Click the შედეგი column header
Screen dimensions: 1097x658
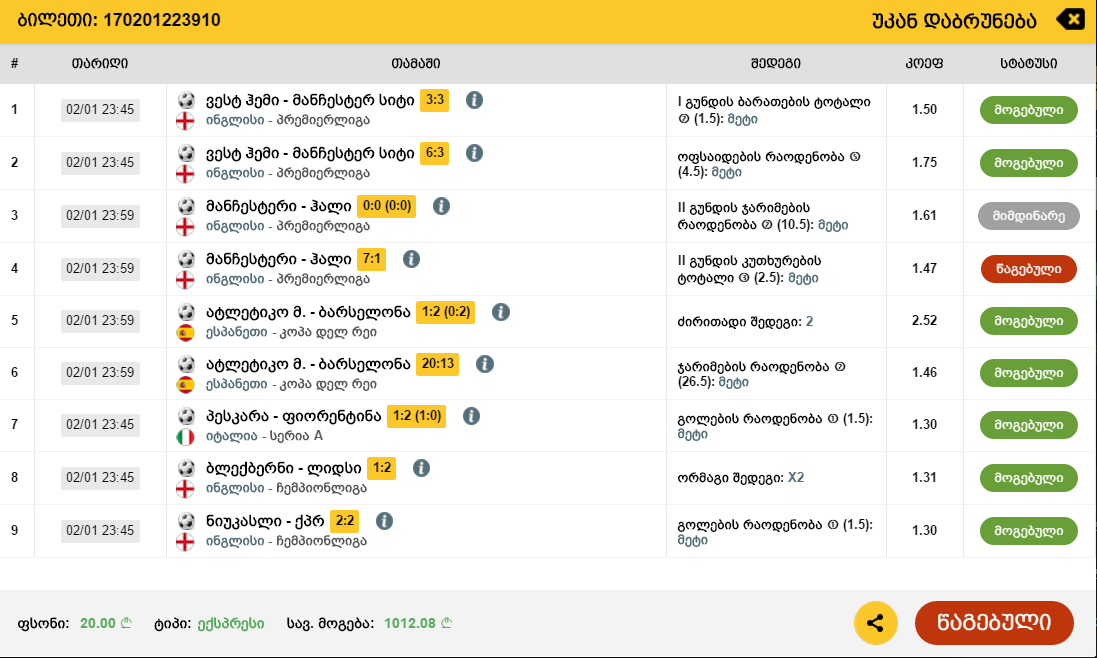tap(776, 64)
